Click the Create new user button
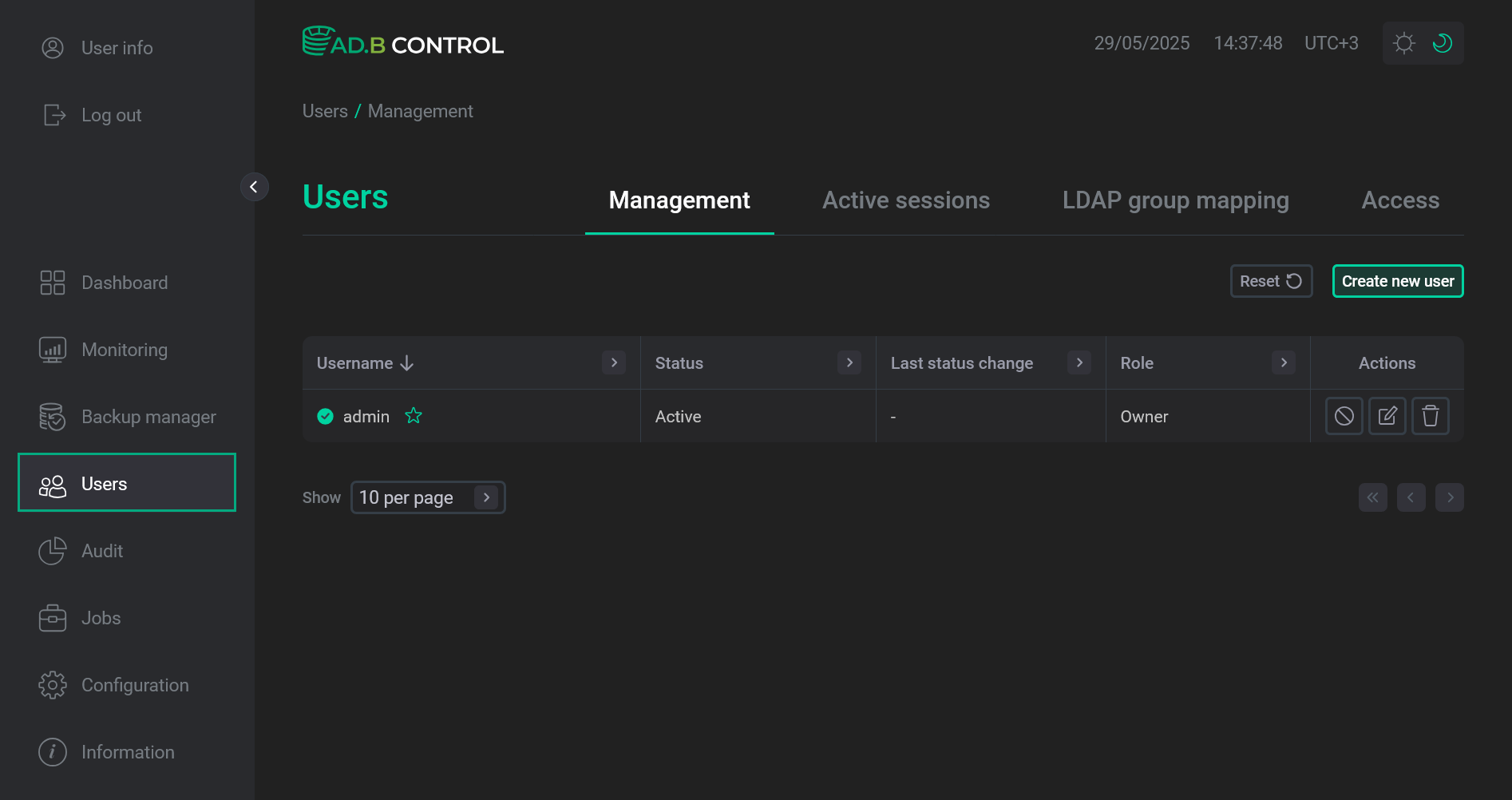 click(x=1397, y=281)
